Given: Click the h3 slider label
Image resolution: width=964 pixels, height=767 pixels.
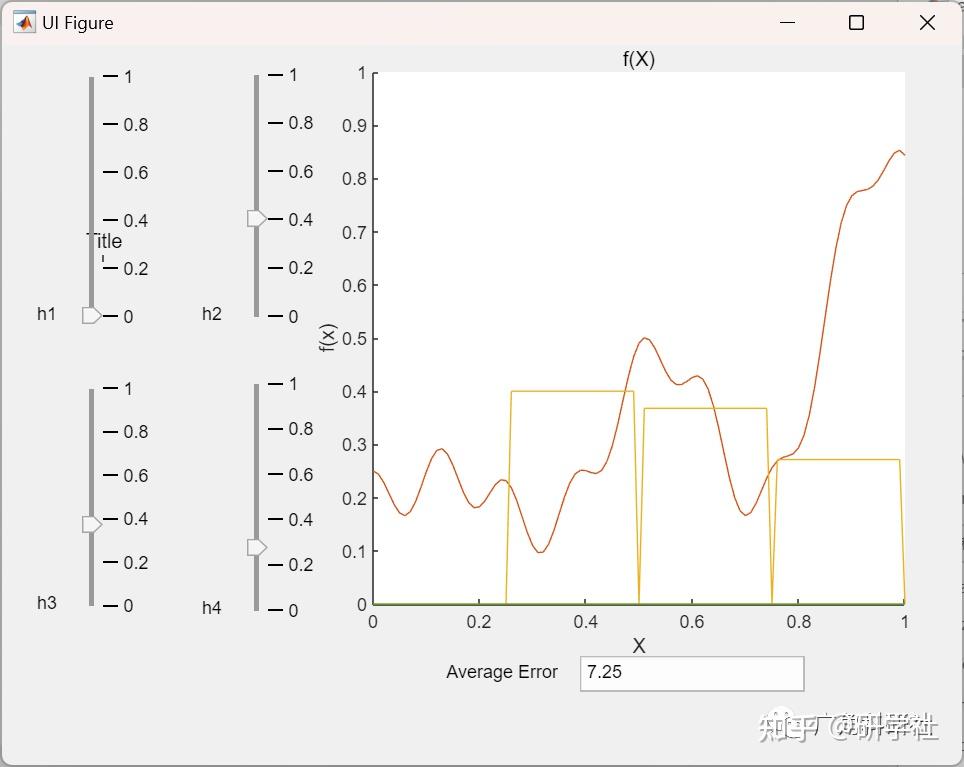Looking at the screenshot, I should click(46, 603).
